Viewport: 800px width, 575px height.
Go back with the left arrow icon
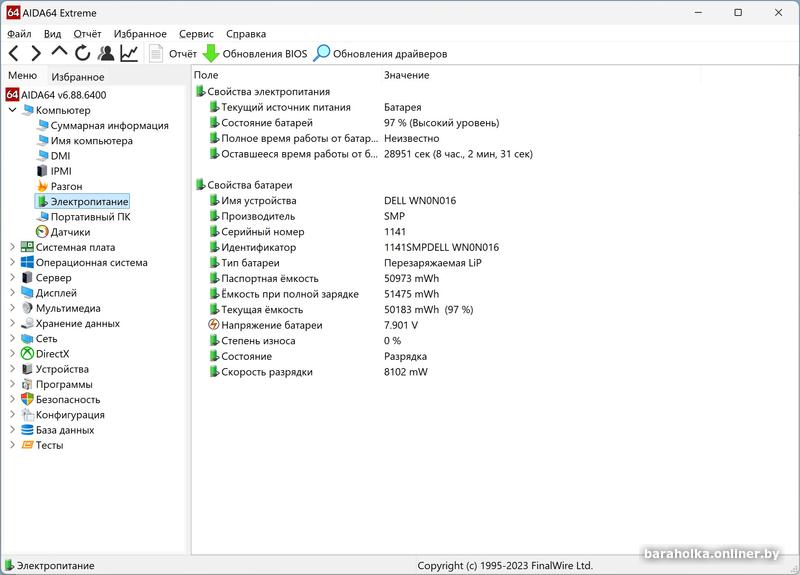click(x=14, y=53)
